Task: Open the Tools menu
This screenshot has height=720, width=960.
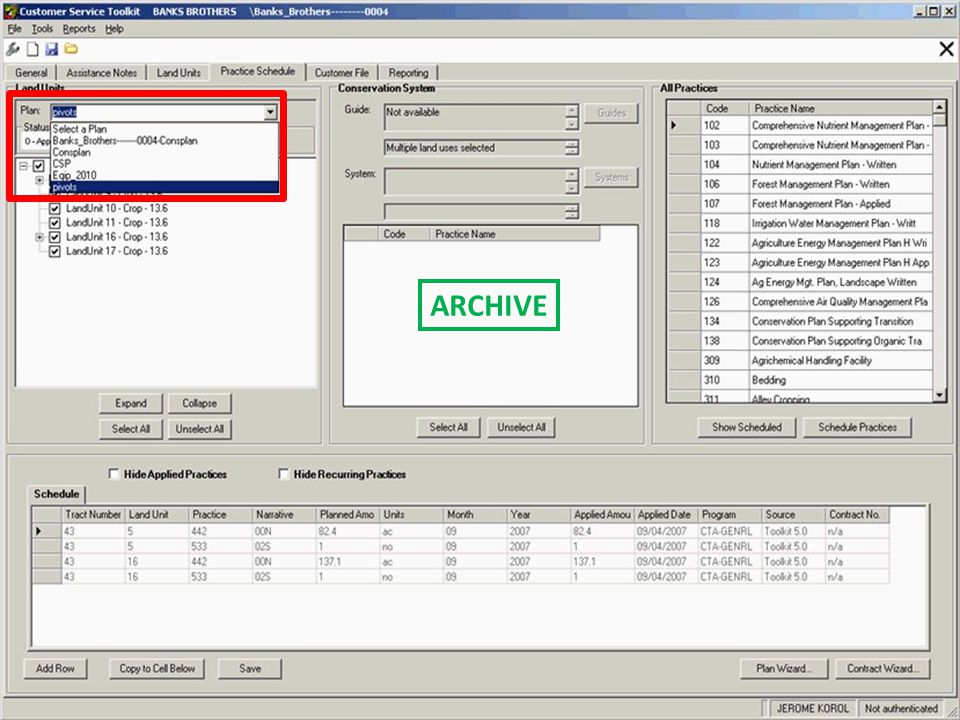Action: (42, 29)
